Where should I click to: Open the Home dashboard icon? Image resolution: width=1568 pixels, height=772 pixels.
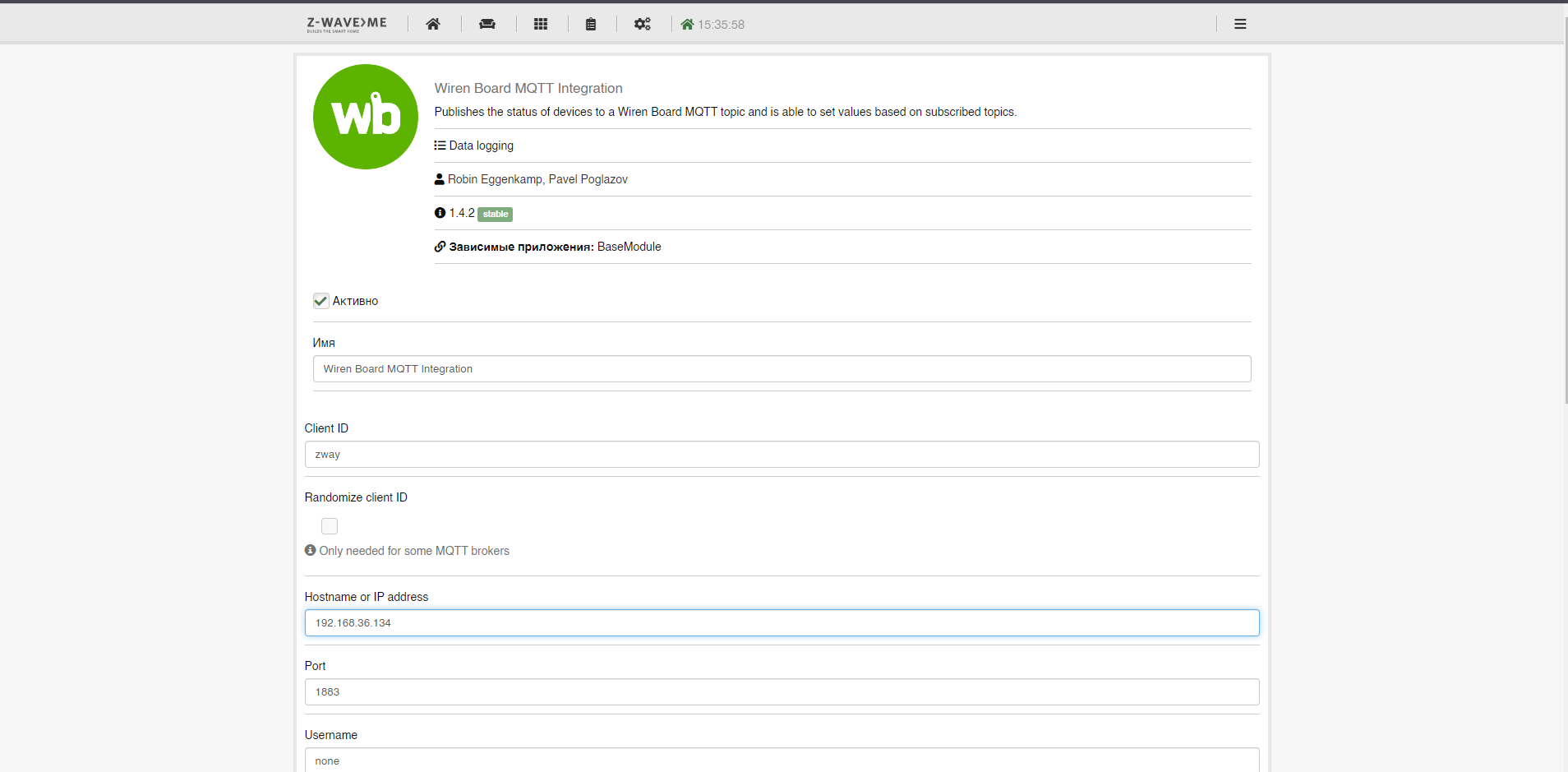[433, 24]
